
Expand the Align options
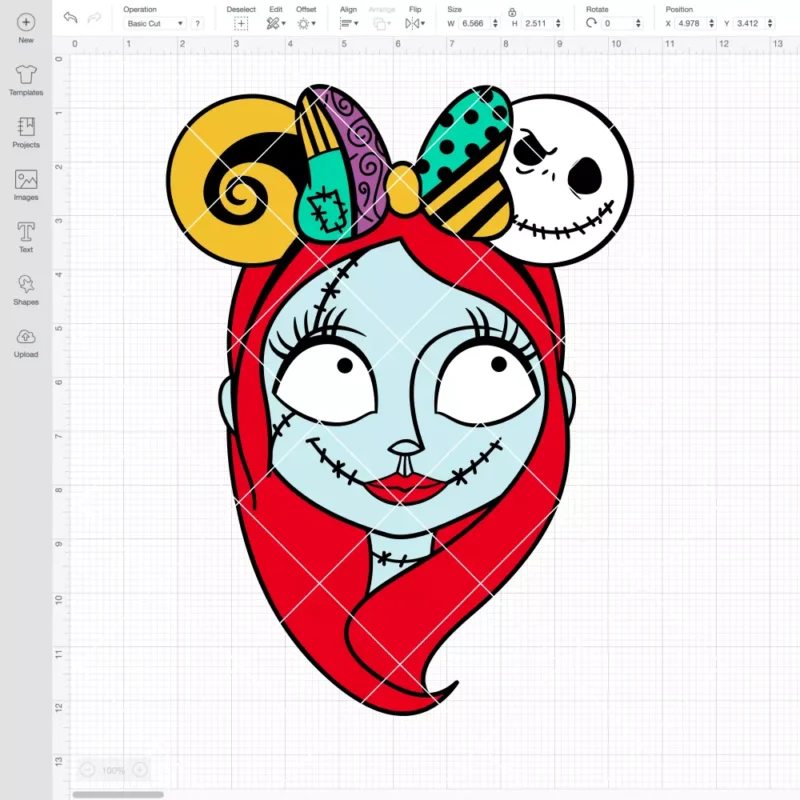pos(349,23)
